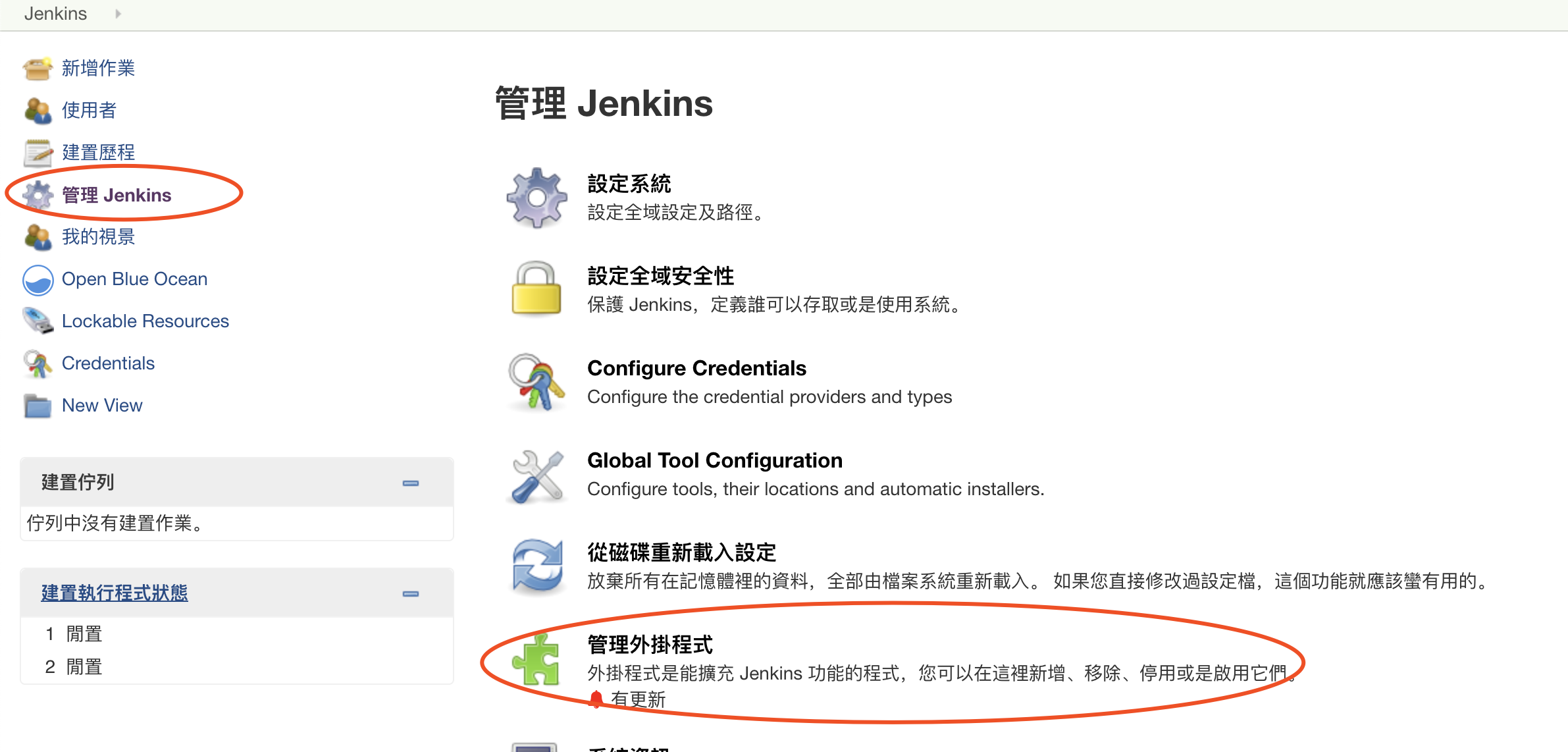Click the 我的視景 people icon

(38, 237)
